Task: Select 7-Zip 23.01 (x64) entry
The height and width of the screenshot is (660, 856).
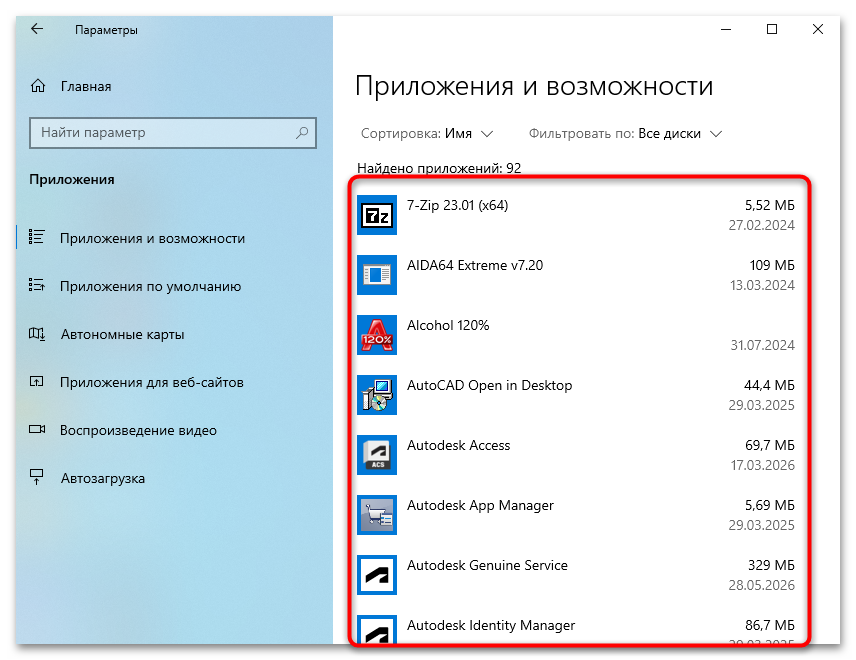Action: point(457,205)
